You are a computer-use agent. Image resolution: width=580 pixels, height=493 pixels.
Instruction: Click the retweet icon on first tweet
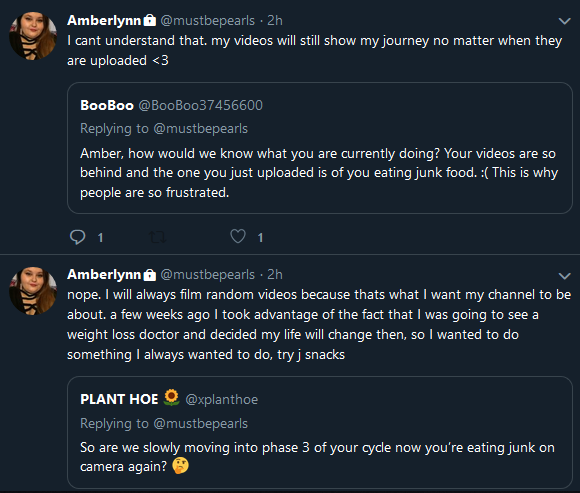click(158, 237)
